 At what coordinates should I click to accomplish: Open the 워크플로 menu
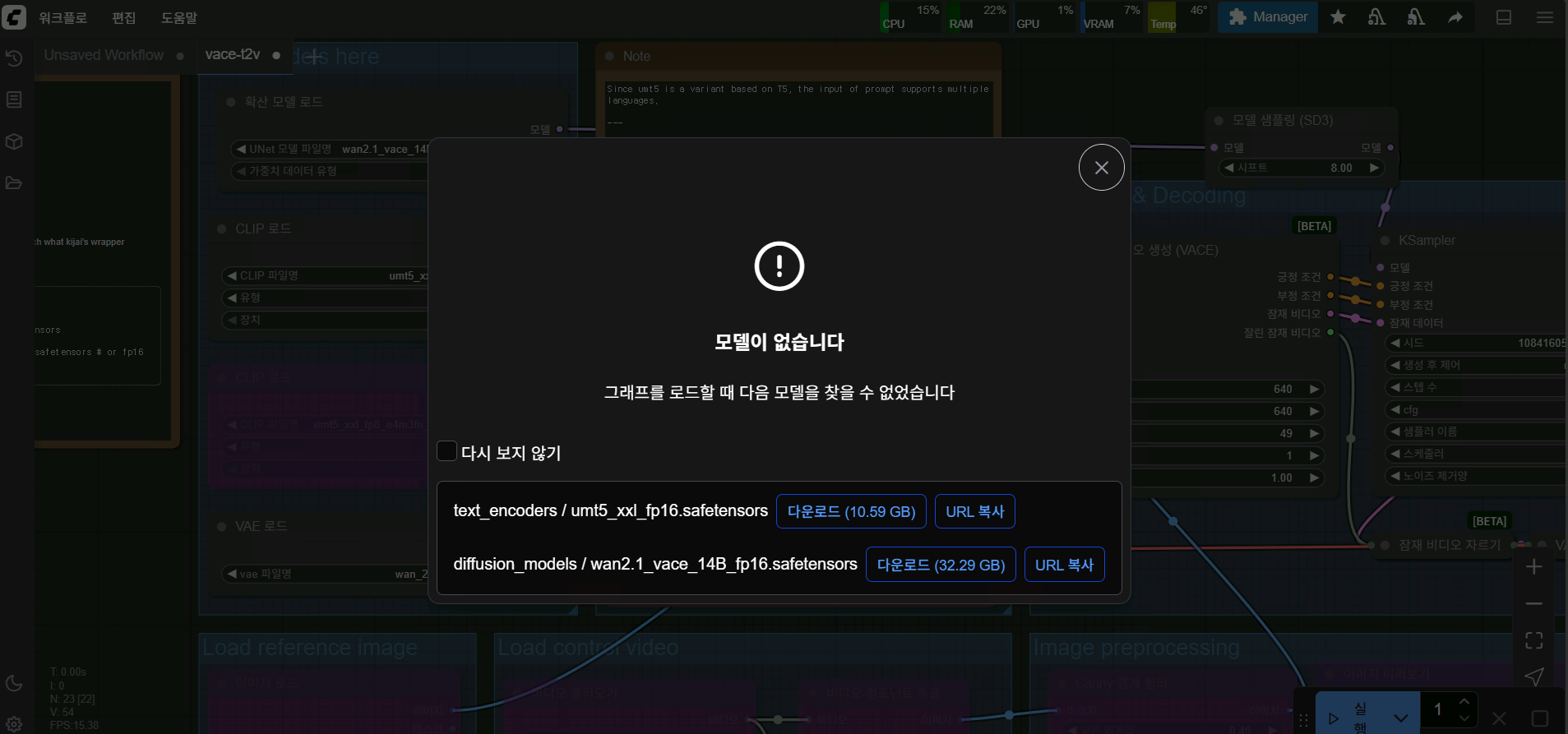click(x=62, y=17)
